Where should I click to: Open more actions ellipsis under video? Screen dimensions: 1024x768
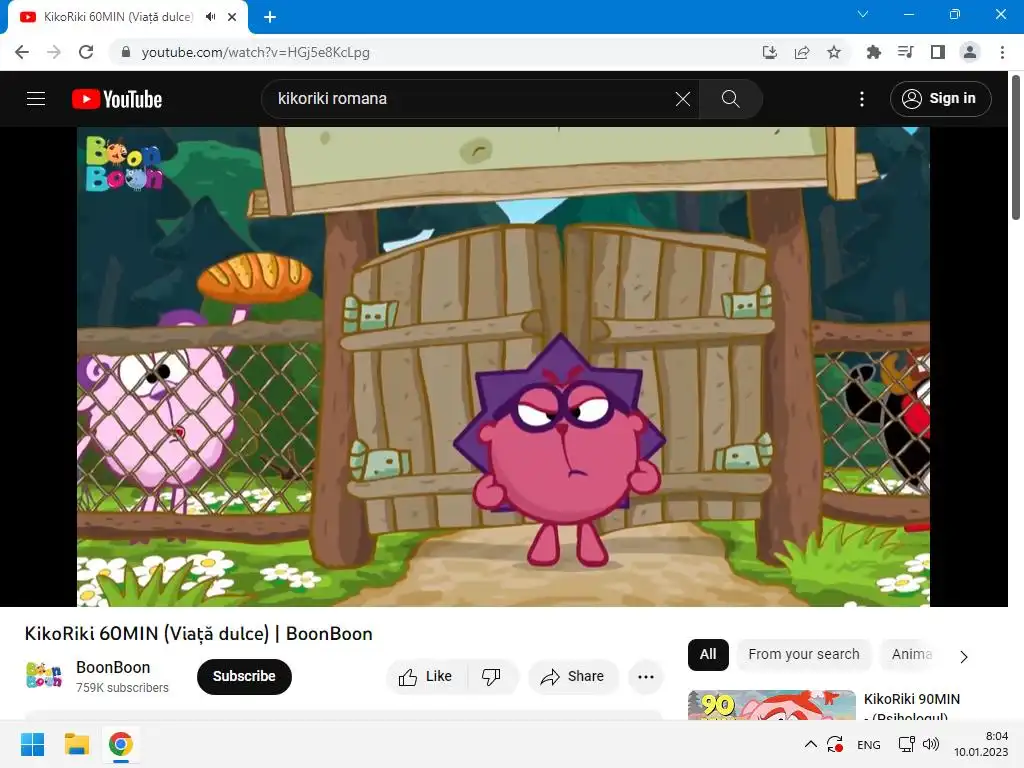646,677
